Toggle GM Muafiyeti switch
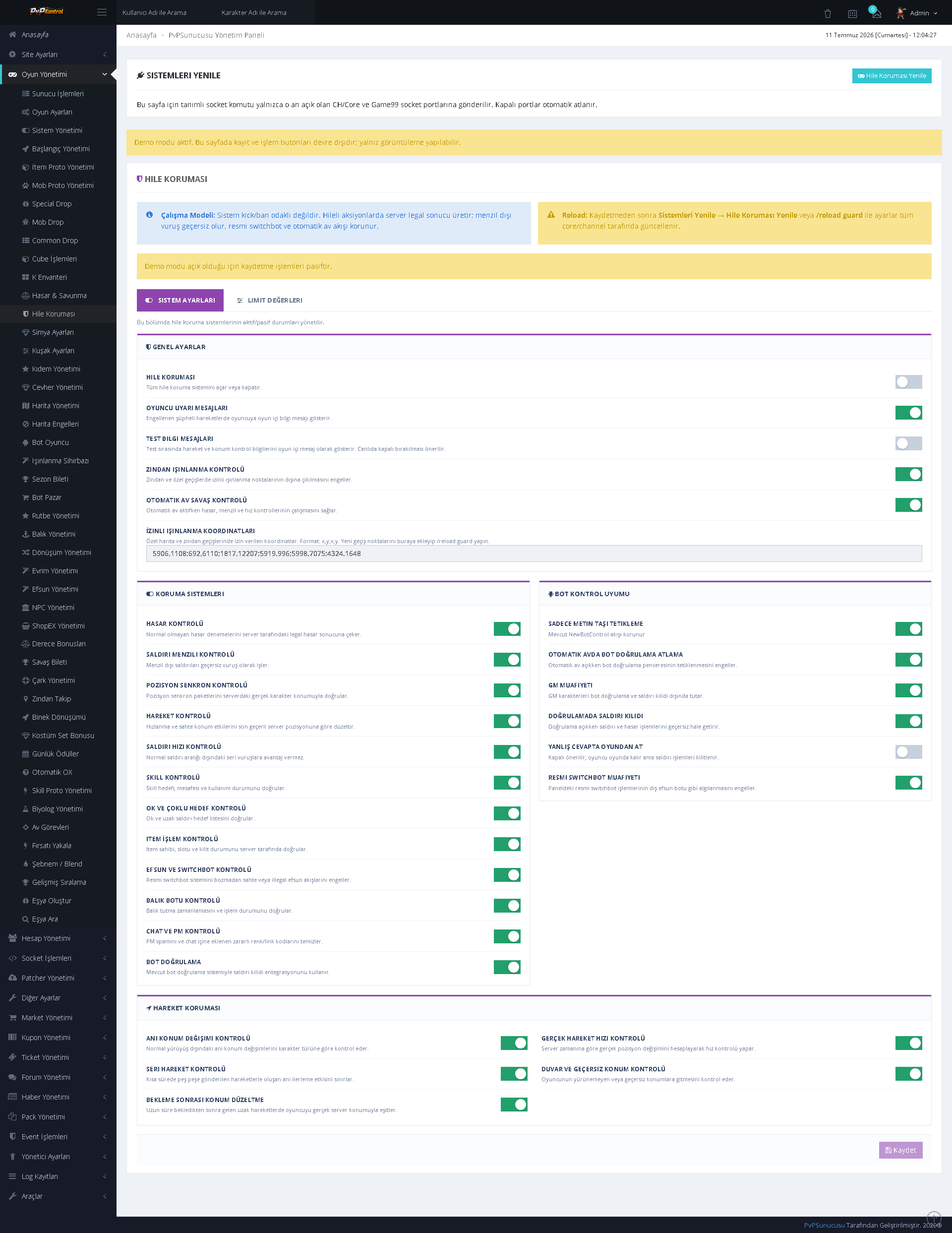This screenshot has height=1233, width=952. point(908,690)
